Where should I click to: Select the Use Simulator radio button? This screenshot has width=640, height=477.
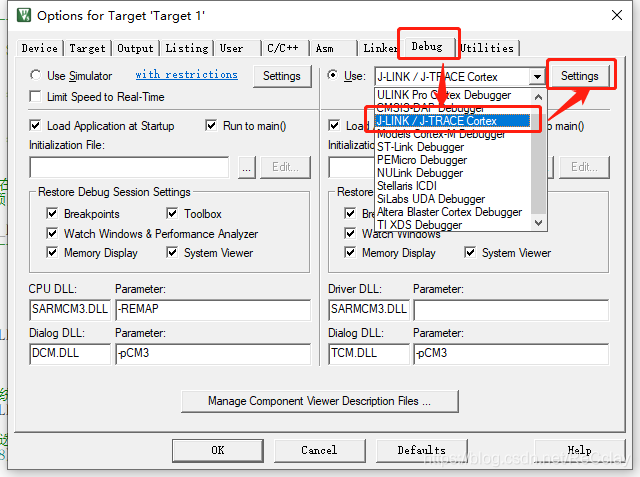[36, 75]
